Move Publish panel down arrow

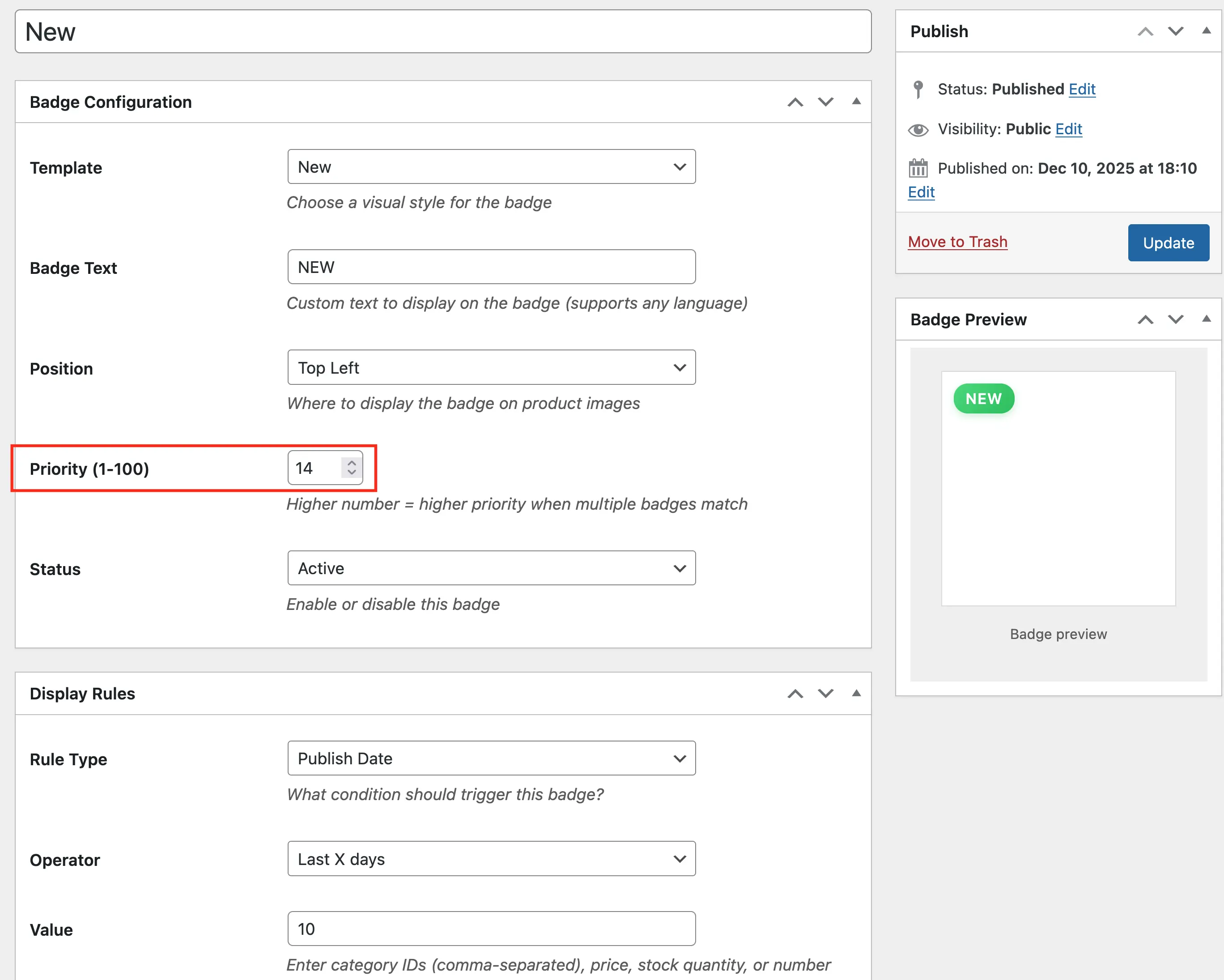(x=1175, y=31)
